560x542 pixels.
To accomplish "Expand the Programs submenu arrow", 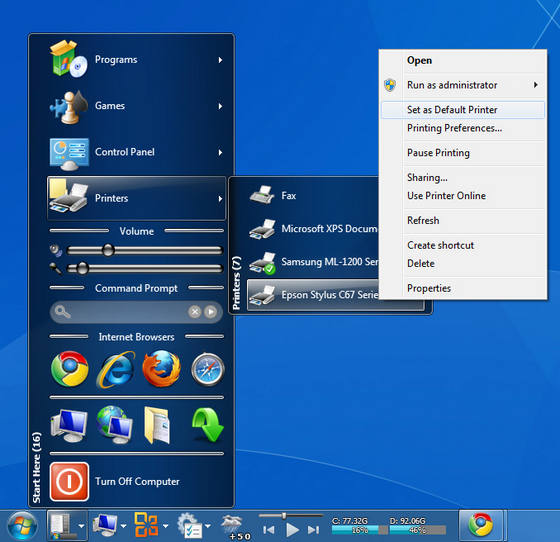I will tap(220, 60).
